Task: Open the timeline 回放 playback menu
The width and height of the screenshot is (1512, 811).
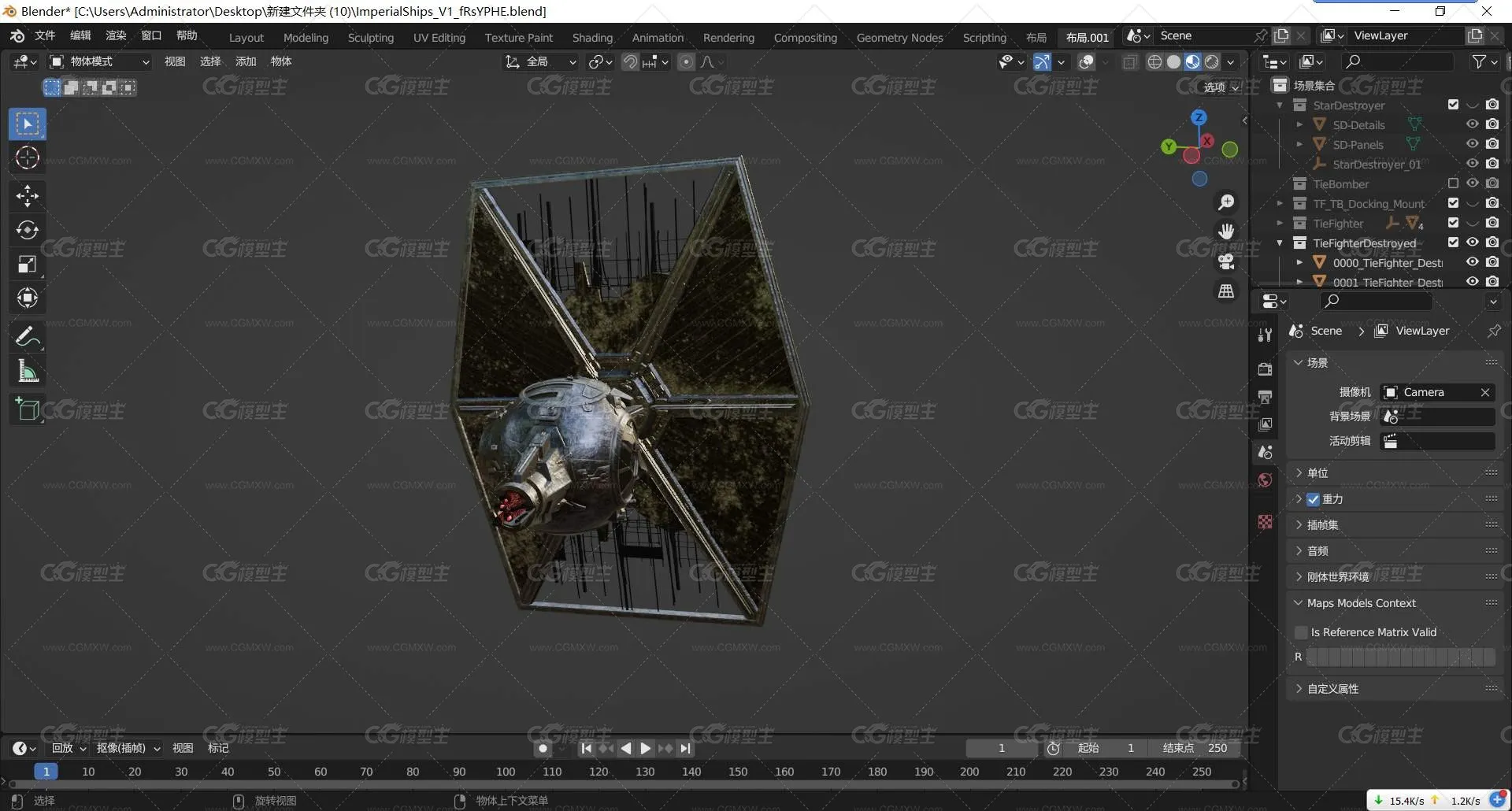Action: coord(68,748)
